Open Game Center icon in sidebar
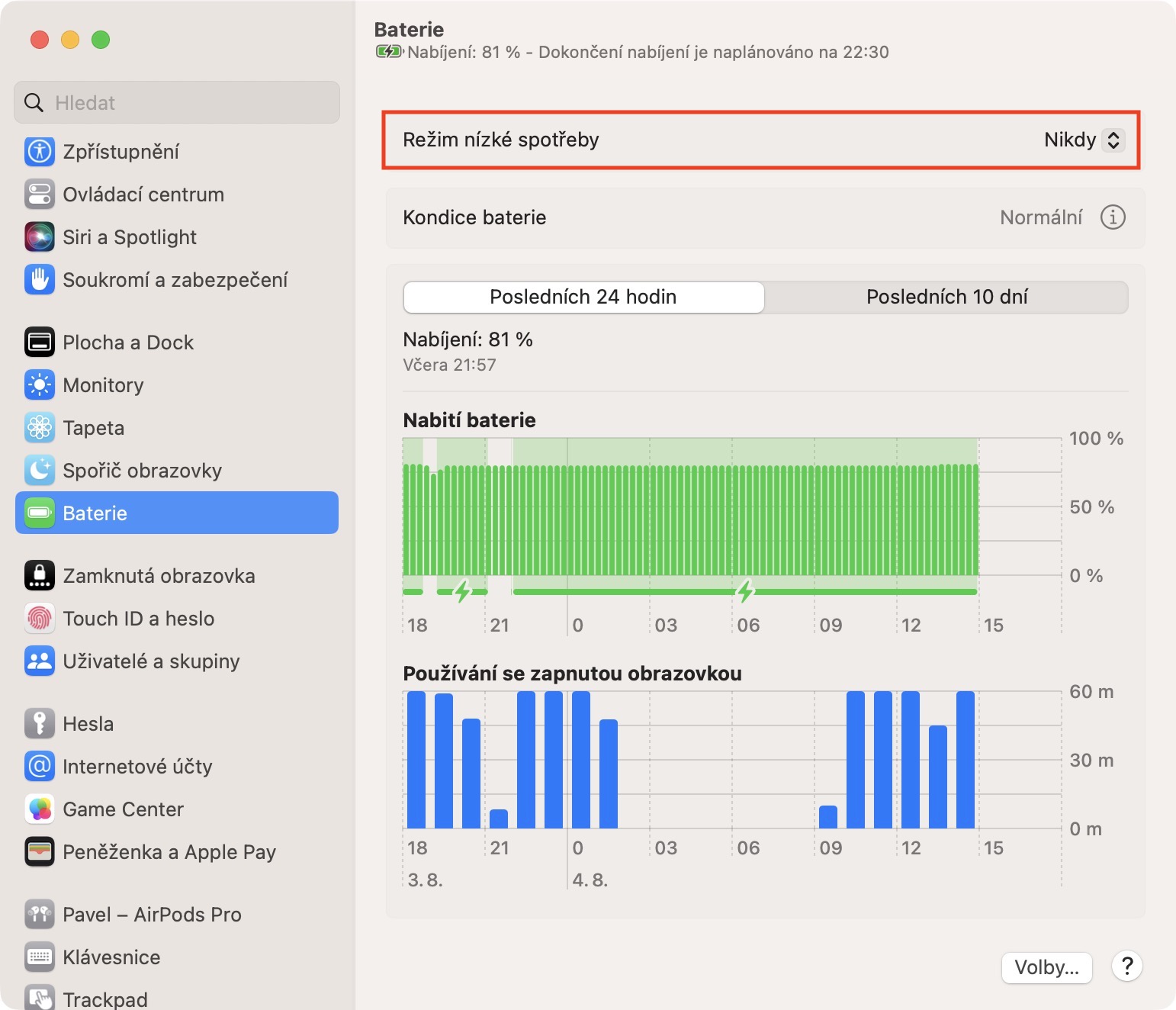This screenshot has width=1176, height=1010. tap(40, 809)
